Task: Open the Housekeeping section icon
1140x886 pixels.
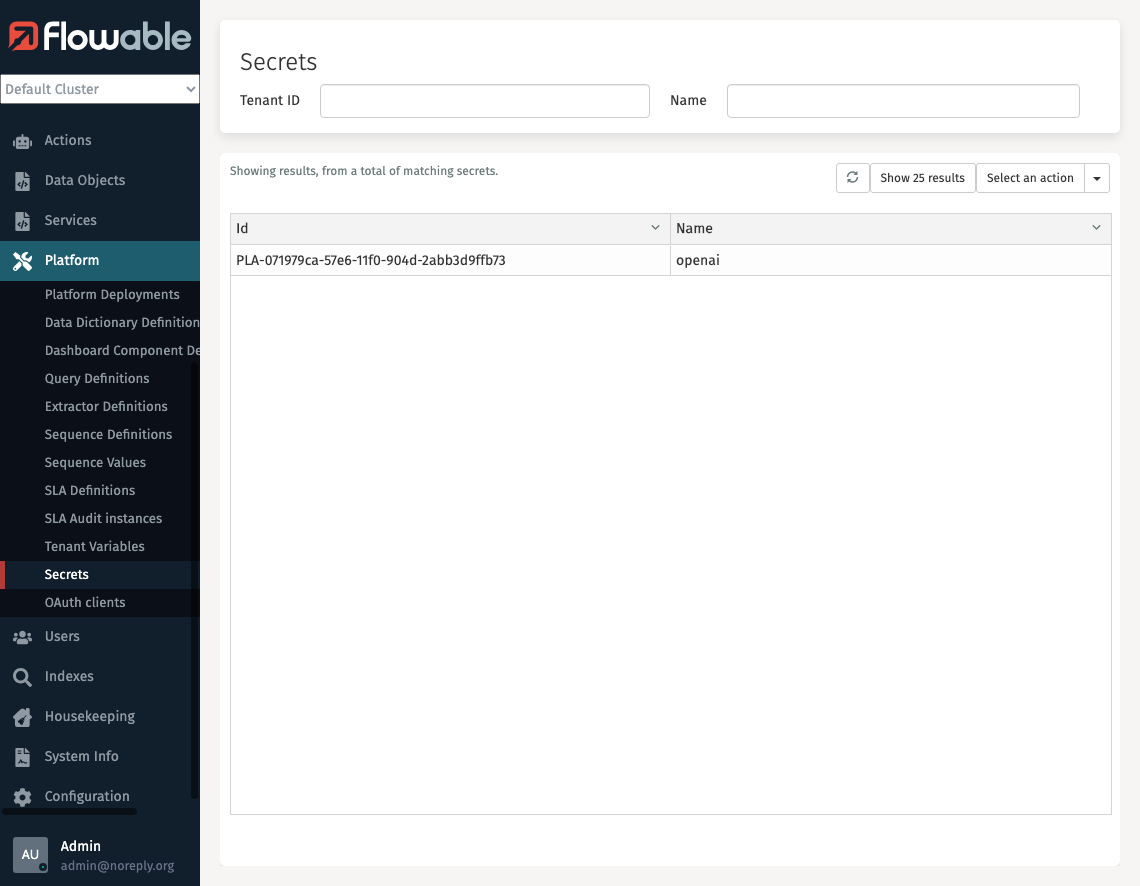Action: [24, 716]
